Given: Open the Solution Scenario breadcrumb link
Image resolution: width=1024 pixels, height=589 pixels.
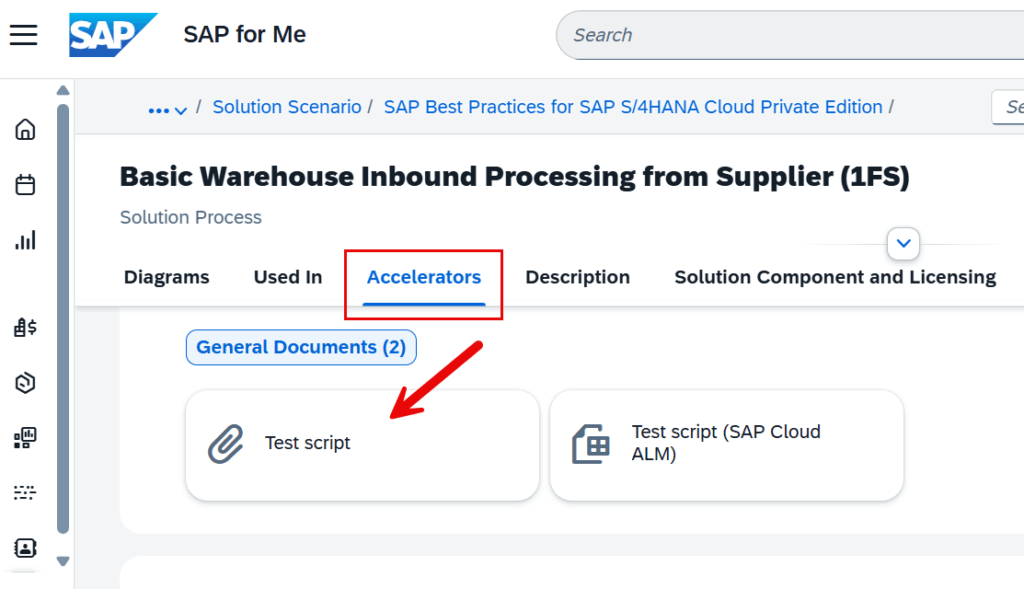Looking at the screenshot, I should [287, 107].
